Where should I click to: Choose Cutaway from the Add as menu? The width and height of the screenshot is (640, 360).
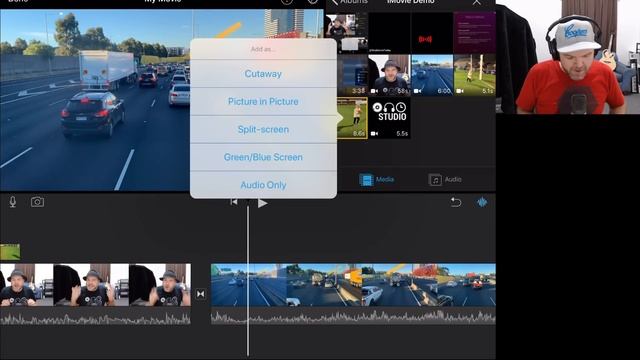click(263, 74)
